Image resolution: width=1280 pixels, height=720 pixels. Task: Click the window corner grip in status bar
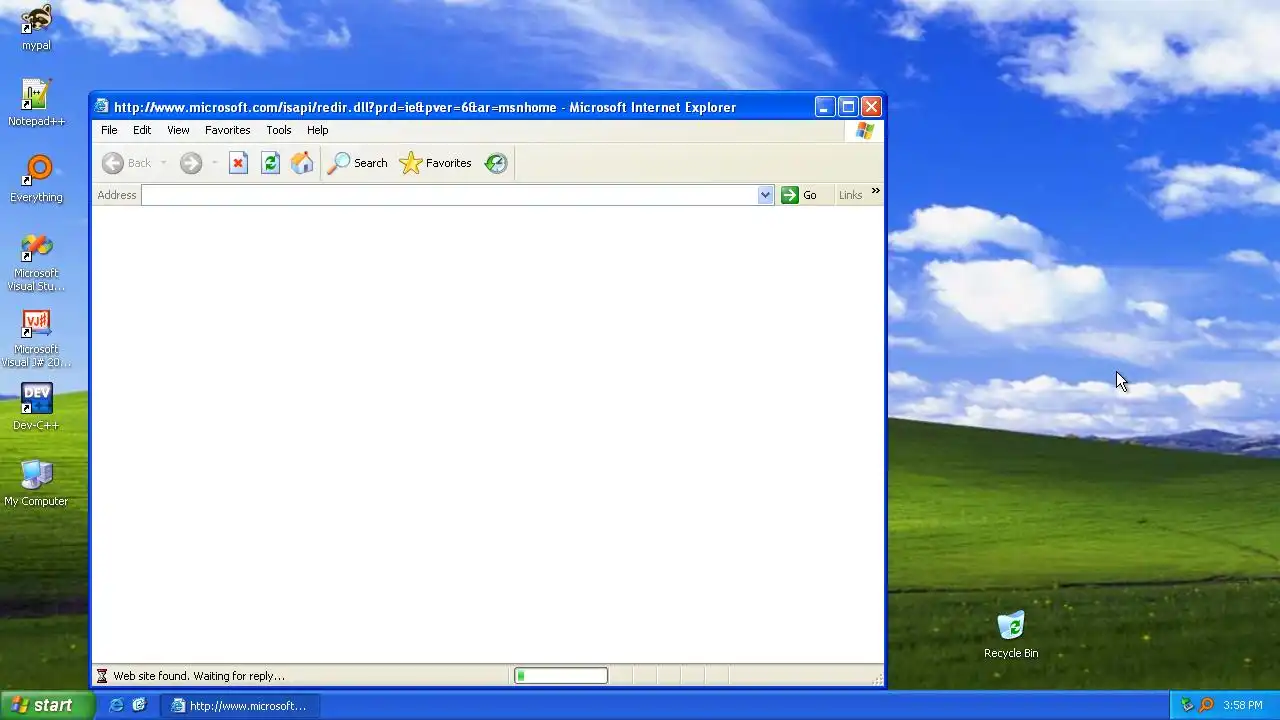tap(878, 679)
